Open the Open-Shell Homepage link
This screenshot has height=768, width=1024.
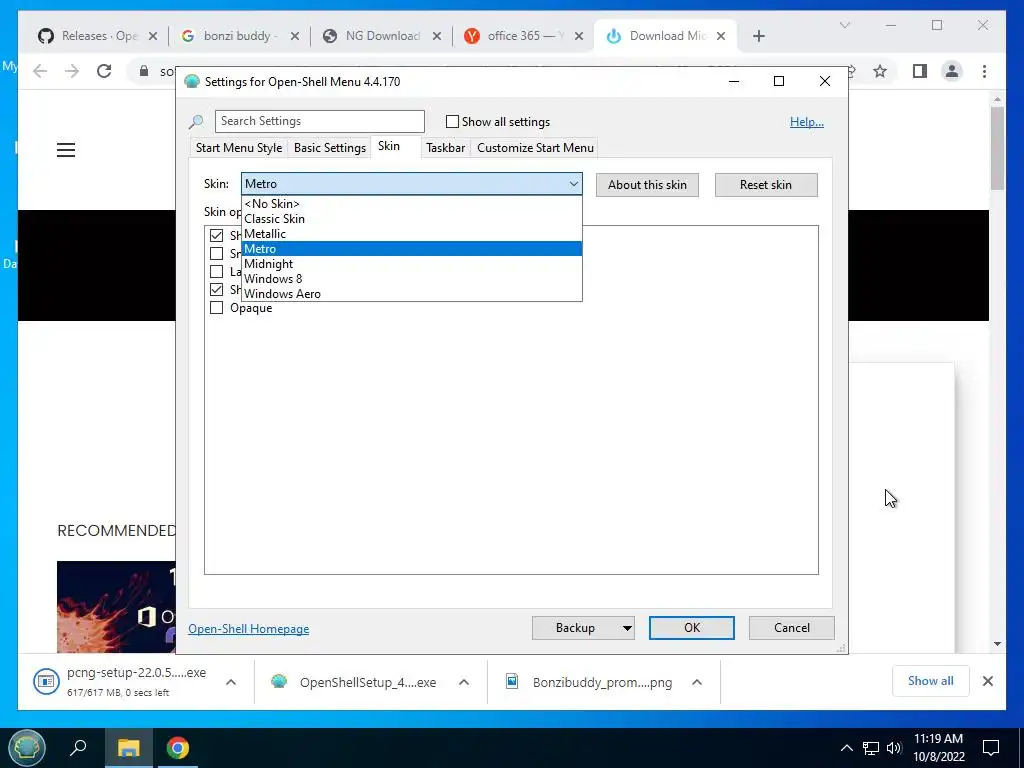click(249, 629)
